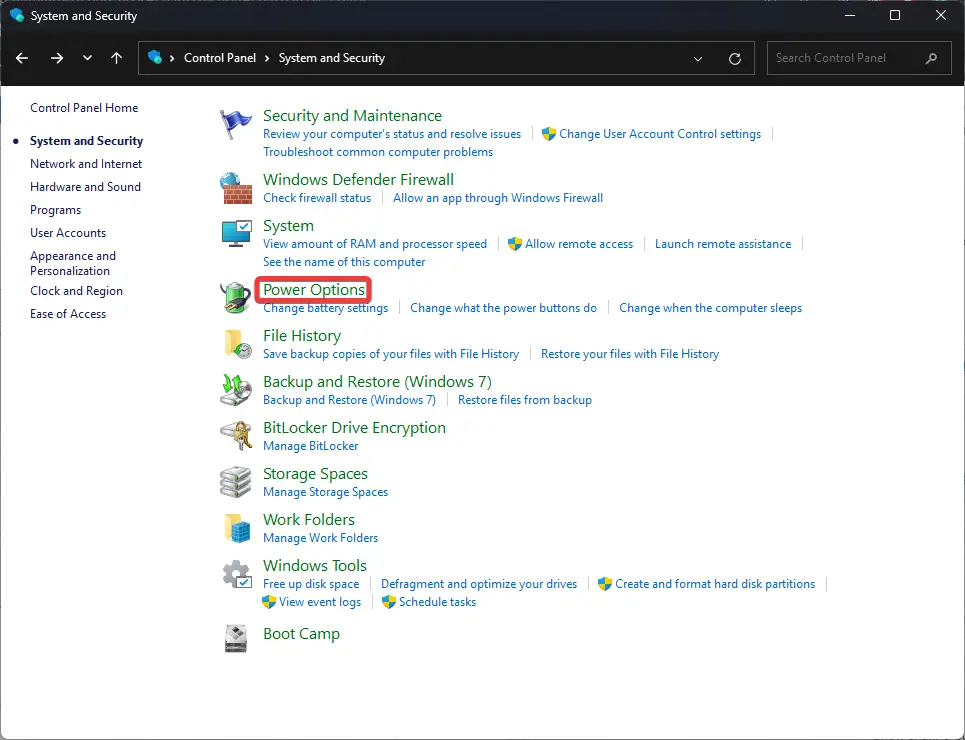This screenshot has height=740, width=965.
Task: Click View event logs
Action: coord(320,602)
